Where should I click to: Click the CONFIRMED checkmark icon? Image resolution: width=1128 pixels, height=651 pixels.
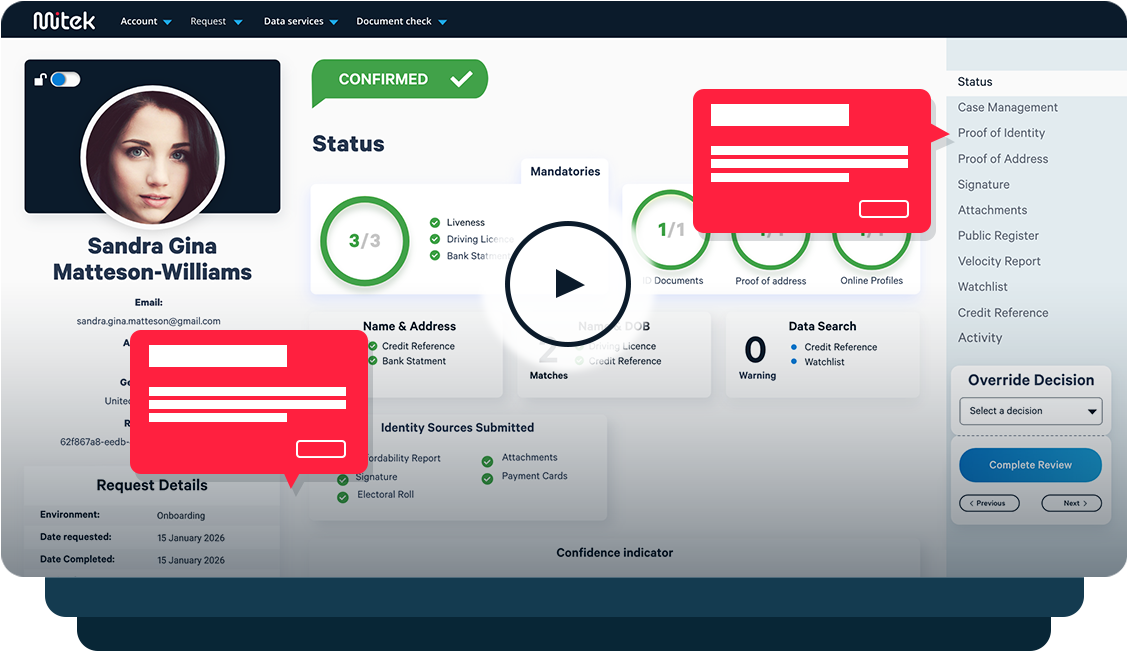point(461,79)
